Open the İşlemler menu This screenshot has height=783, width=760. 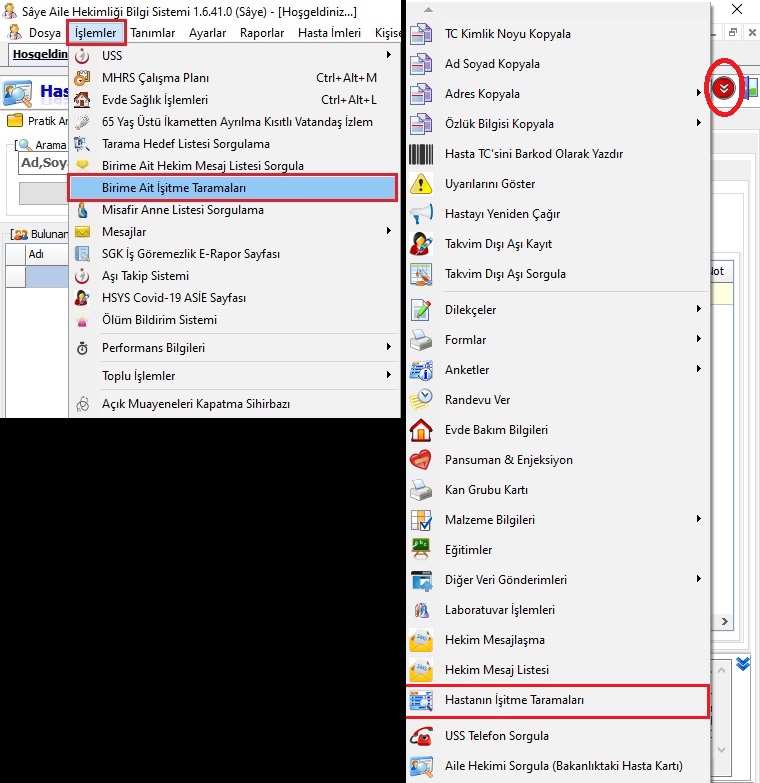[95, 33]
